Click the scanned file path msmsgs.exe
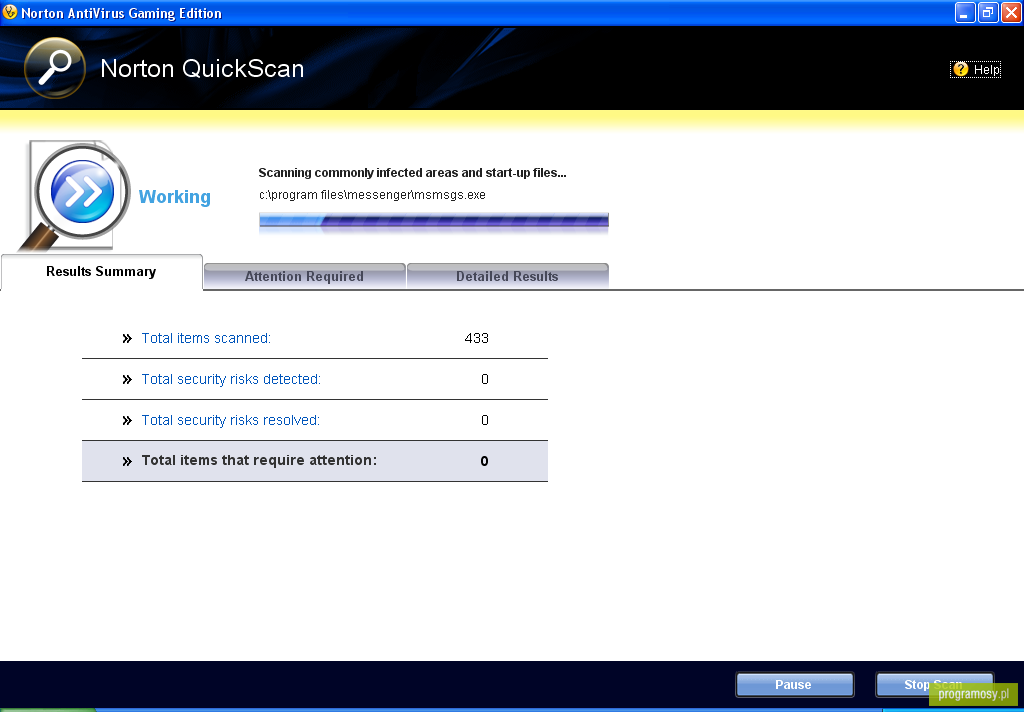1024x712 pixels. pyautogui.click(x=372, y=195)
